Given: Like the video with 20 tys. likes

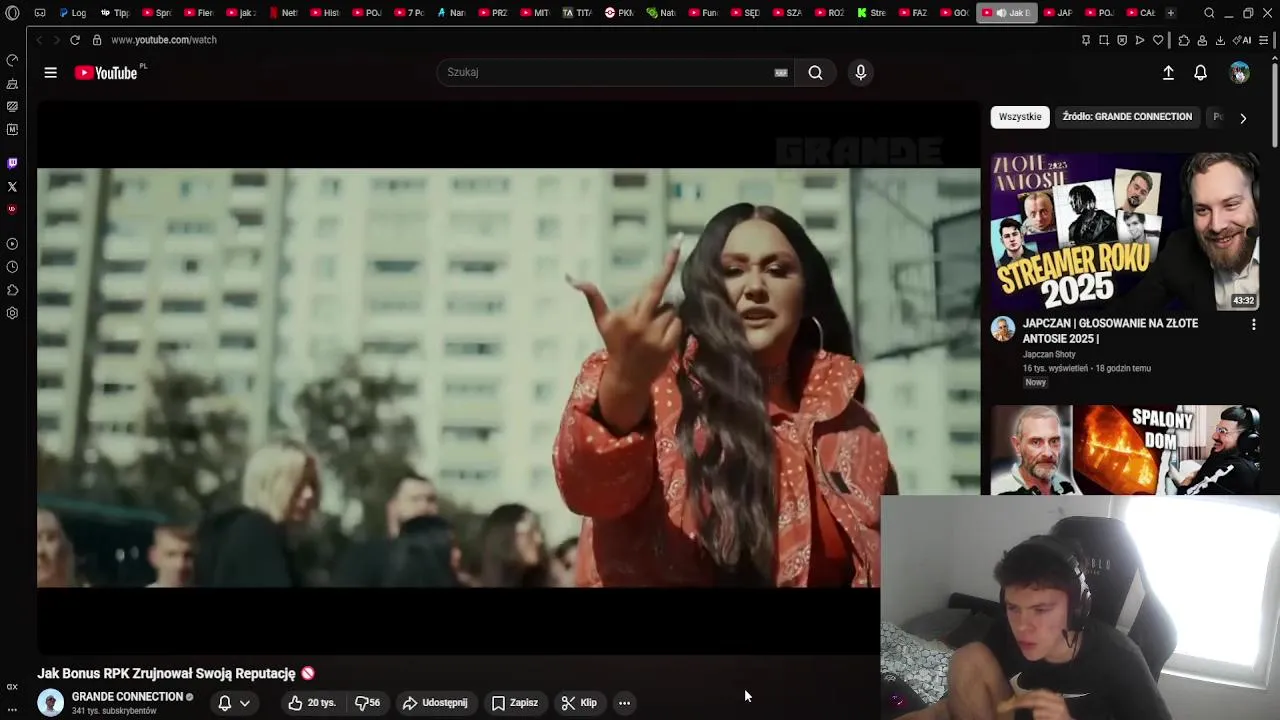Looking at the screenshot, I should pos(312,703).
